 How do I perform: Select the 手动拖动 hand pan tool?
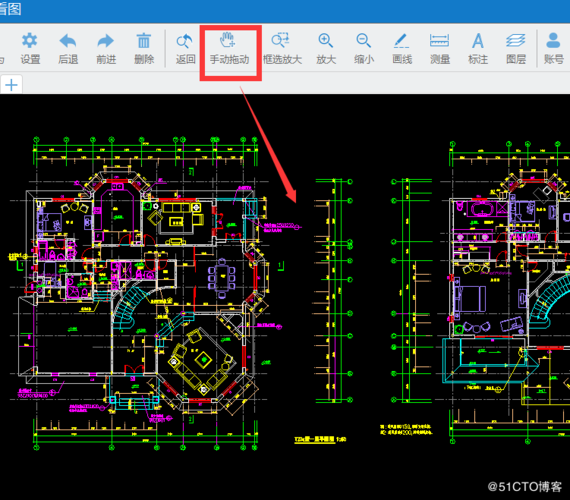pos(229,48)
